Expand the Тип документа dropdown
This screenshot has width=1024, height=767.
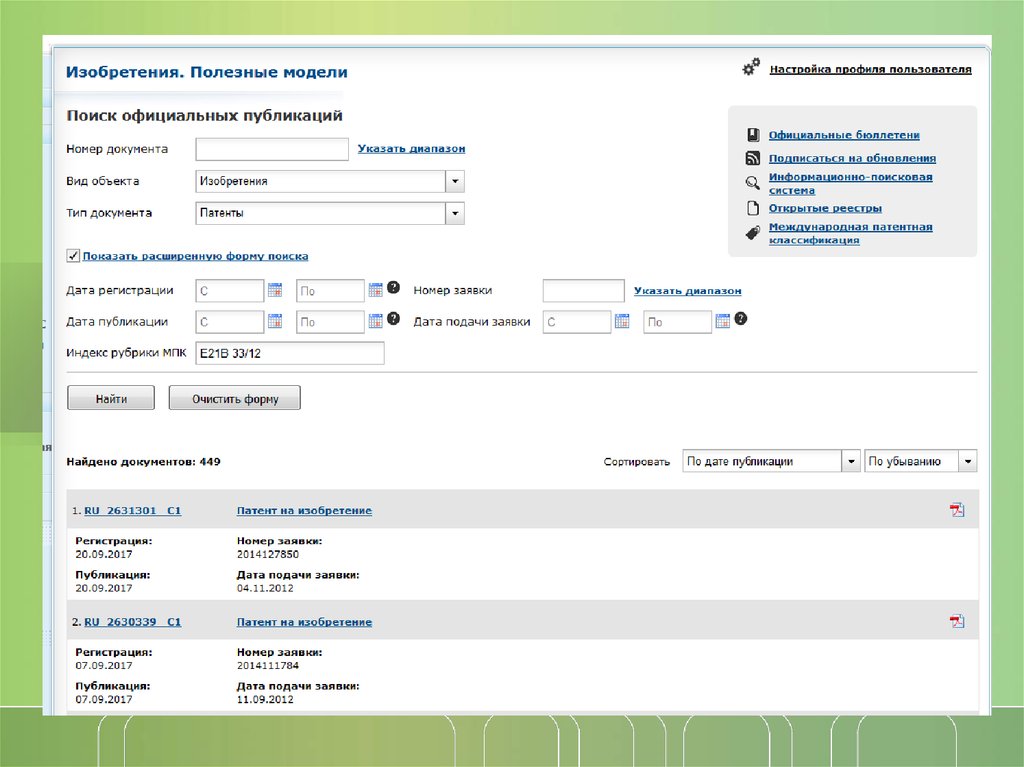point(455,213)
